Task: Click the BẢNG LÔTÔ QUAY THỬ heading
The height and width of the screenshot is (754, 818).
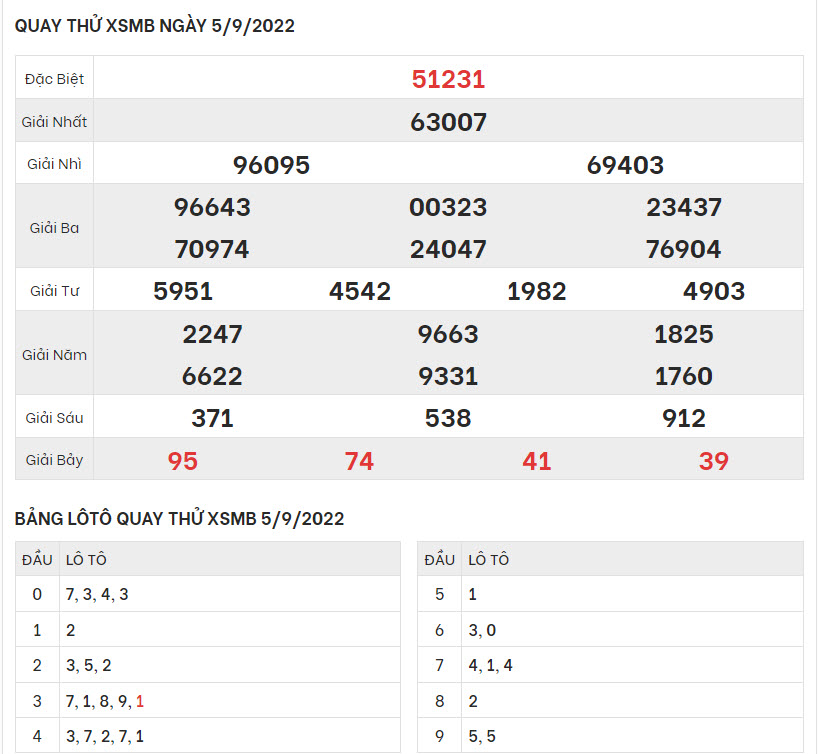Action: [x=180, y=518]
